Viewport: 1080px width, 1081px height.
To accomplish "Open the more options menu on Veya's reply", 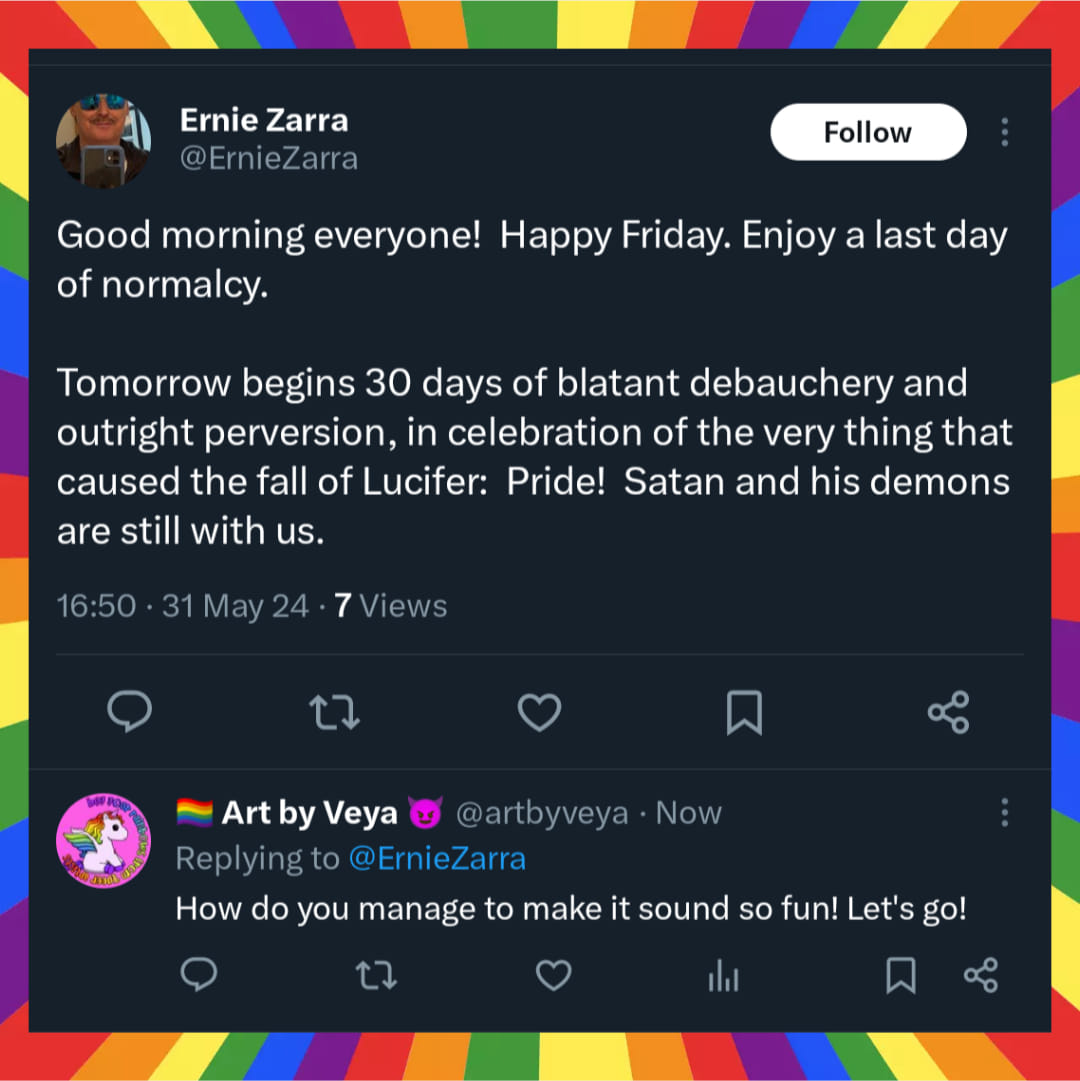I will pyautogui.click(x=1004, y=813).
